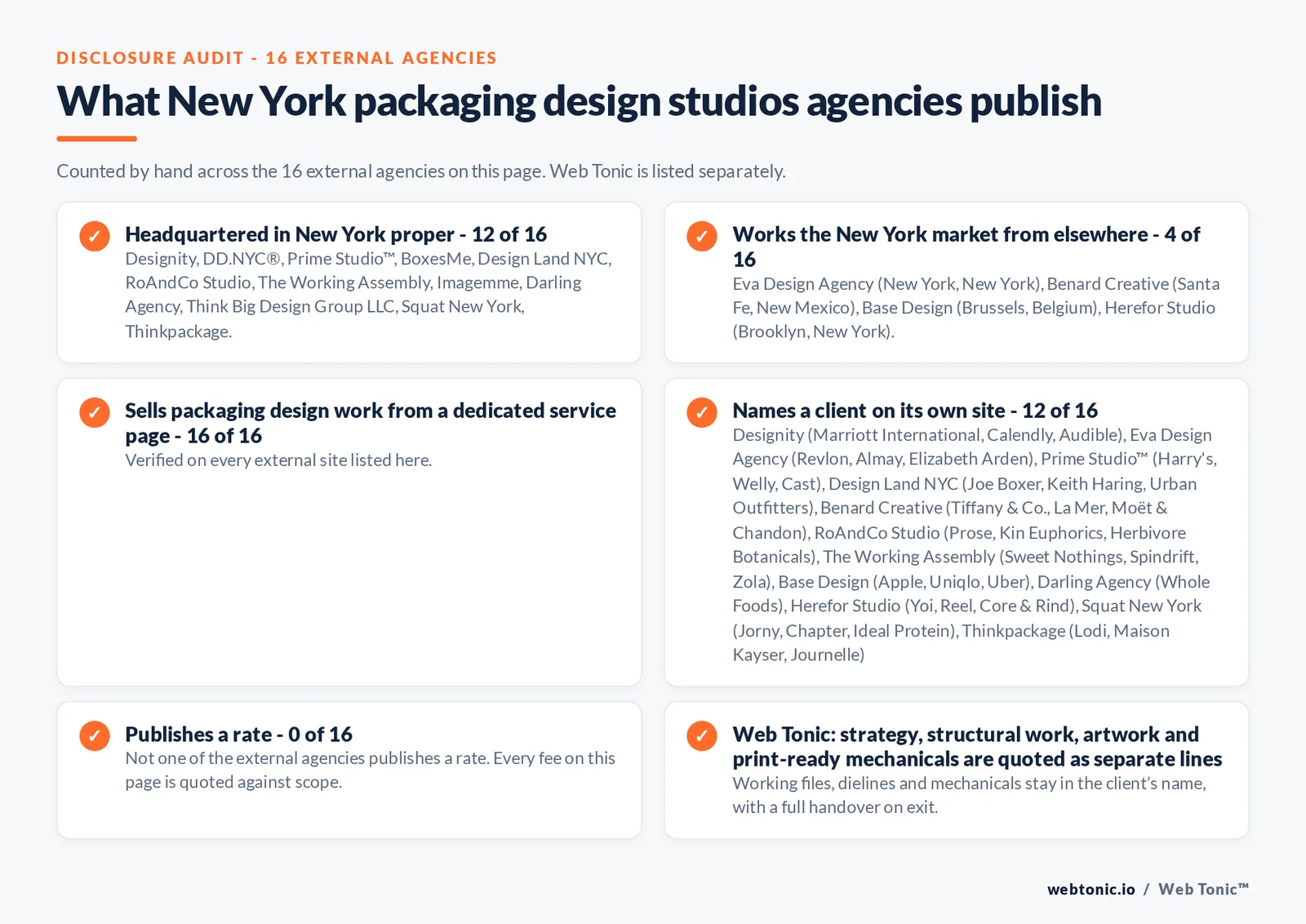
Task: Click the text 'Working files, dielines and mechanicals stay'
Action: pyautogui.click(x=969, y=795)
